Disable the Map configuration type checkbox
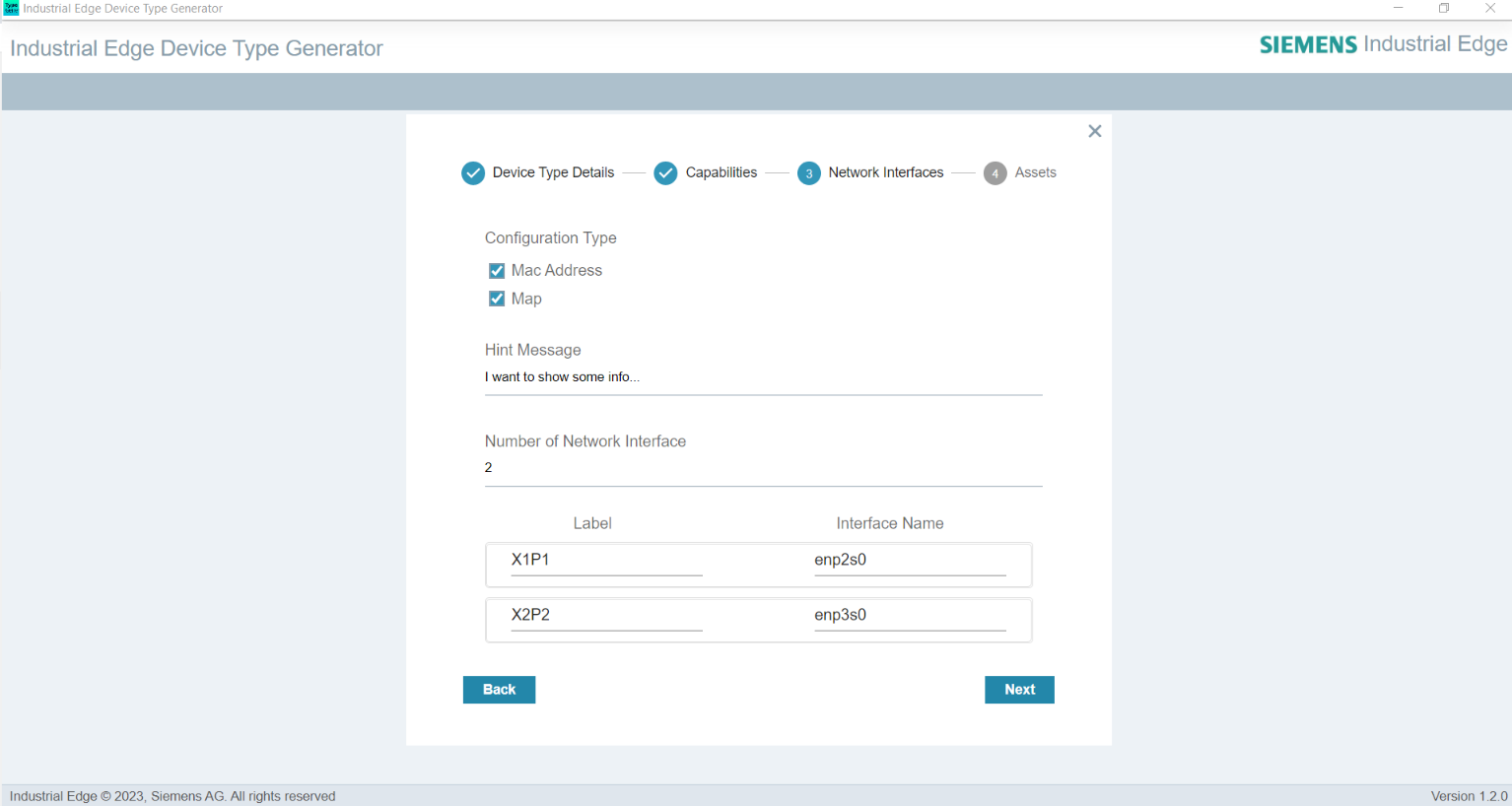This screenshot has height=806, width=1512. tap(497, 298)
